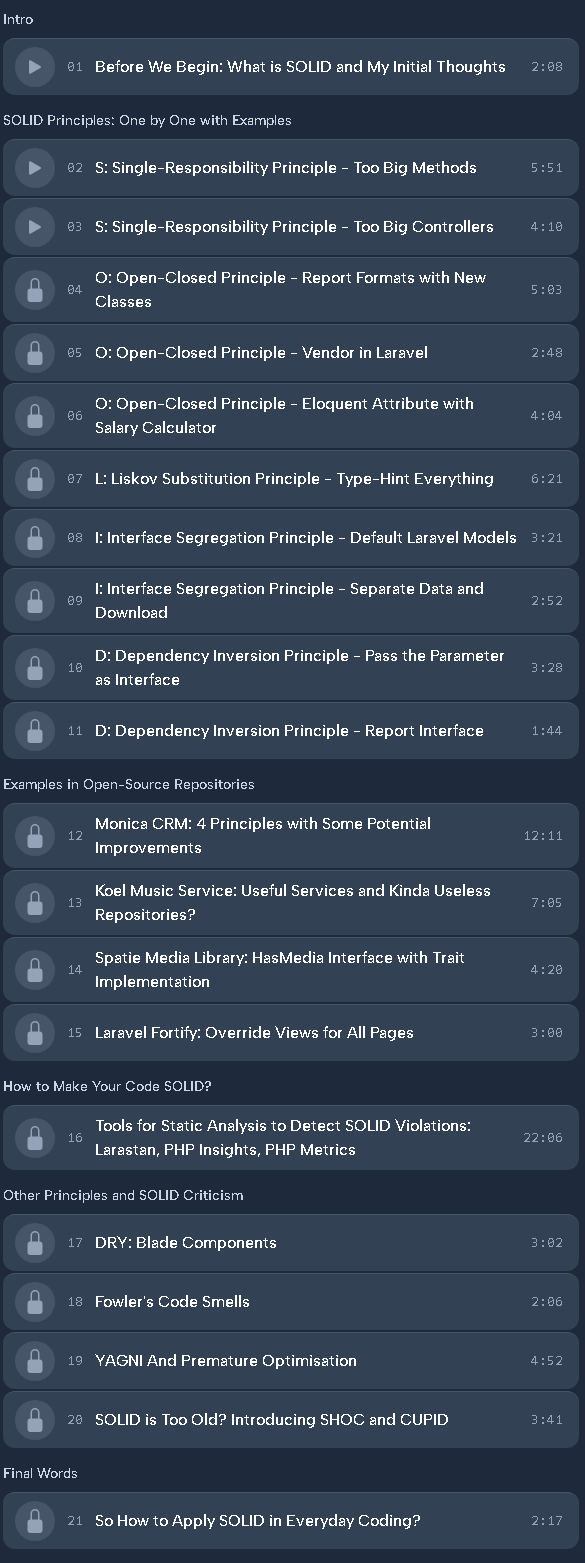Play lesson 03 Too Big Controllers
The height and width of the screenshot is (1563, 585).
click(x=34, y=227)
